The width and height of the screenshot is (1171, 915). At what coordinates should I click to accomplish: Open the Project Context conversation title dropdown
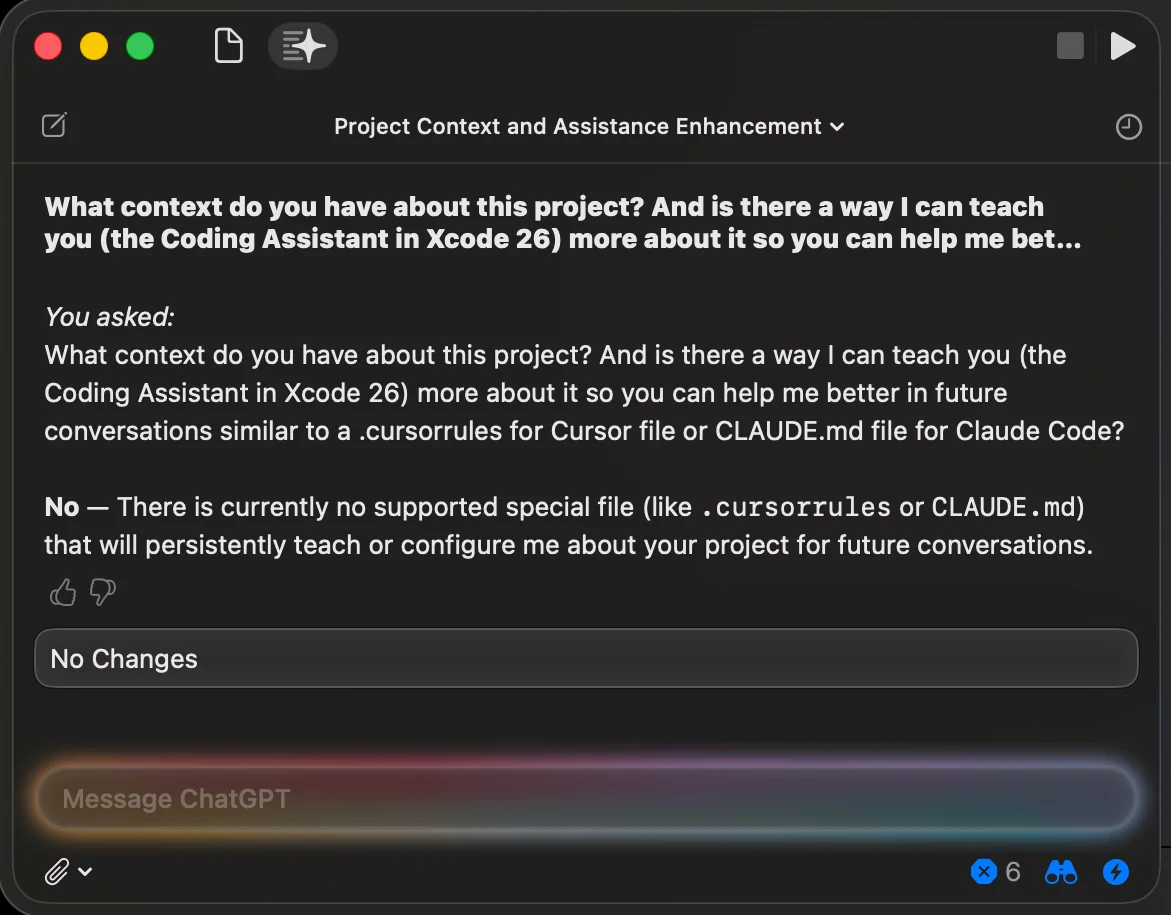pos(838,127)
